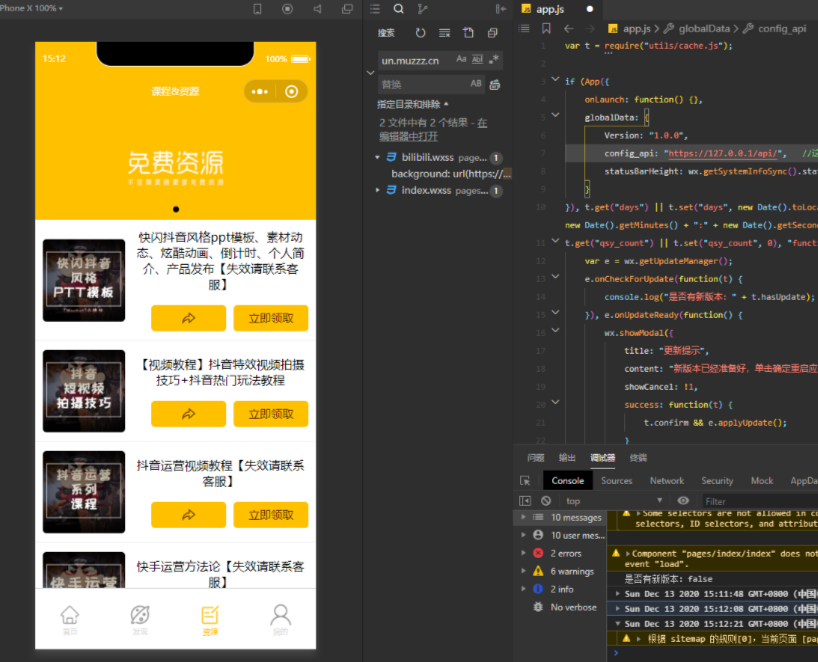Collapse the replace field chevron
The height and width of the screenshot is (662, 818).
[x=370, y=73]
